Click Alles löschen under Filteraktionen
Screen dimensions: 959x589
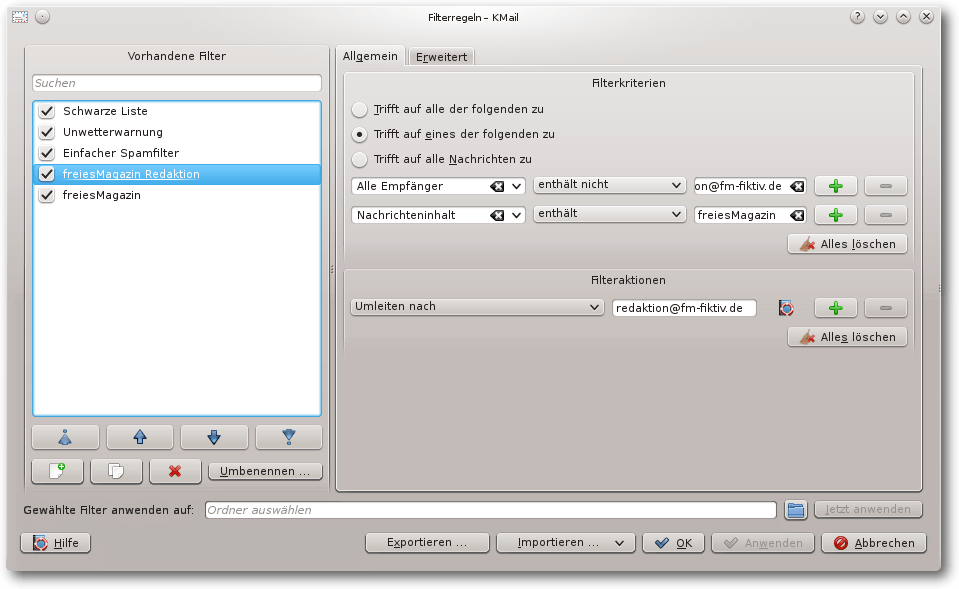[847, 337]
